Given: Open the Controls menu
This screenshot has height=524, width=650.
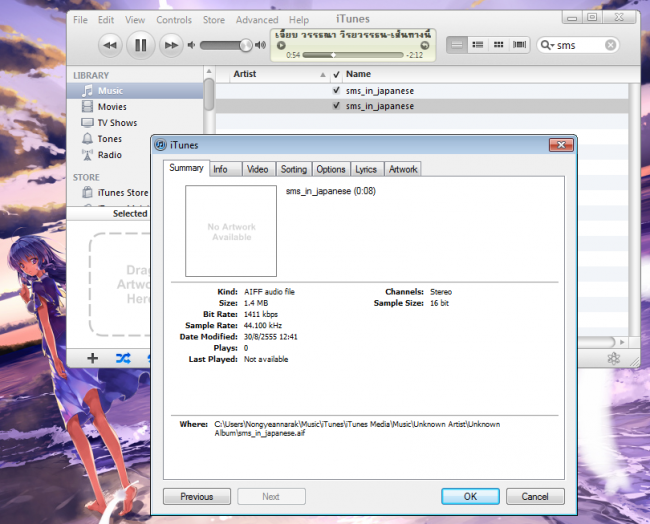Looking at the screenshot, I should [174, 20].
